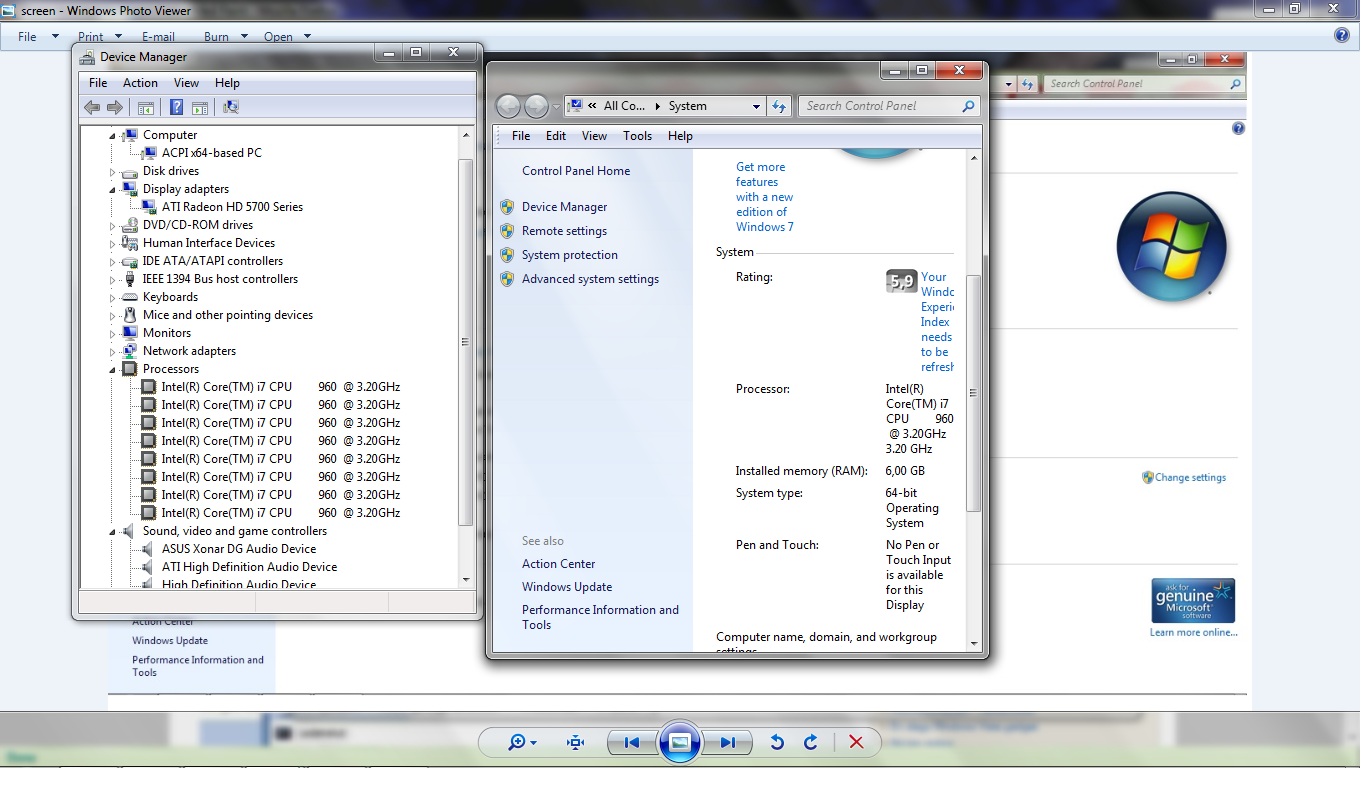Select ACPI x64-based PC item

pyautogui.click(x=211, y=153)
